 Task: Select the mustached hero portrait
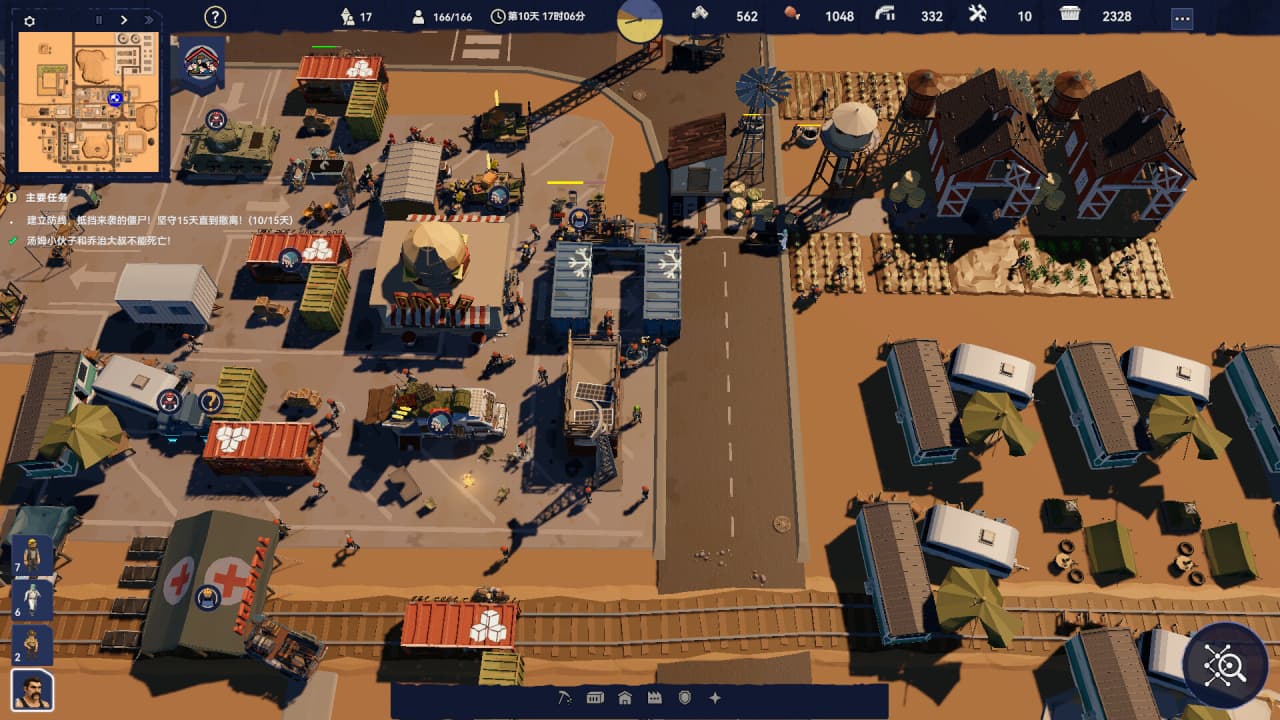pyautogui.click(x=32, y=690)
